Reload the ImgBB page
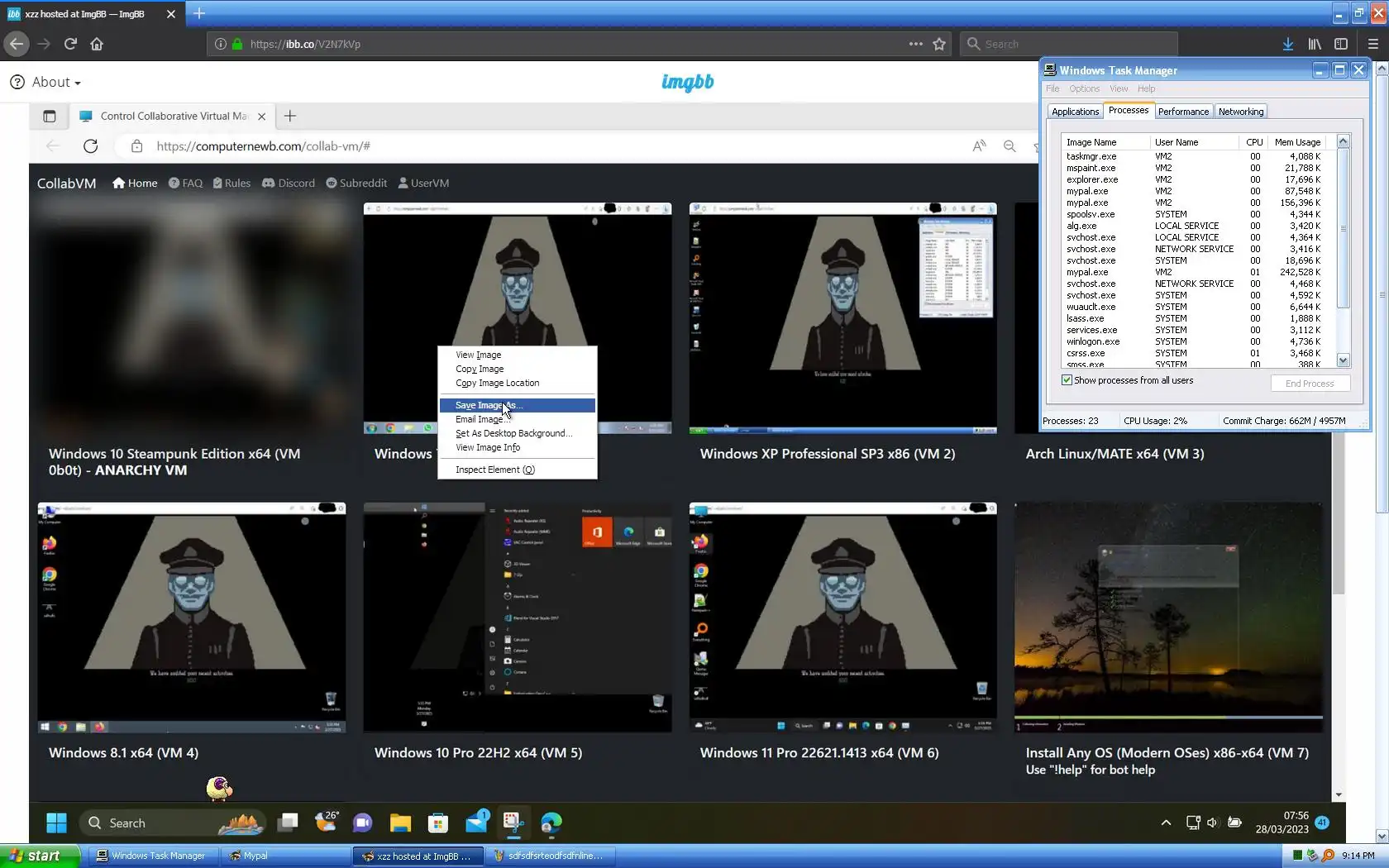The height and width of the screenshot is (868, 1389). click(70, 44)
